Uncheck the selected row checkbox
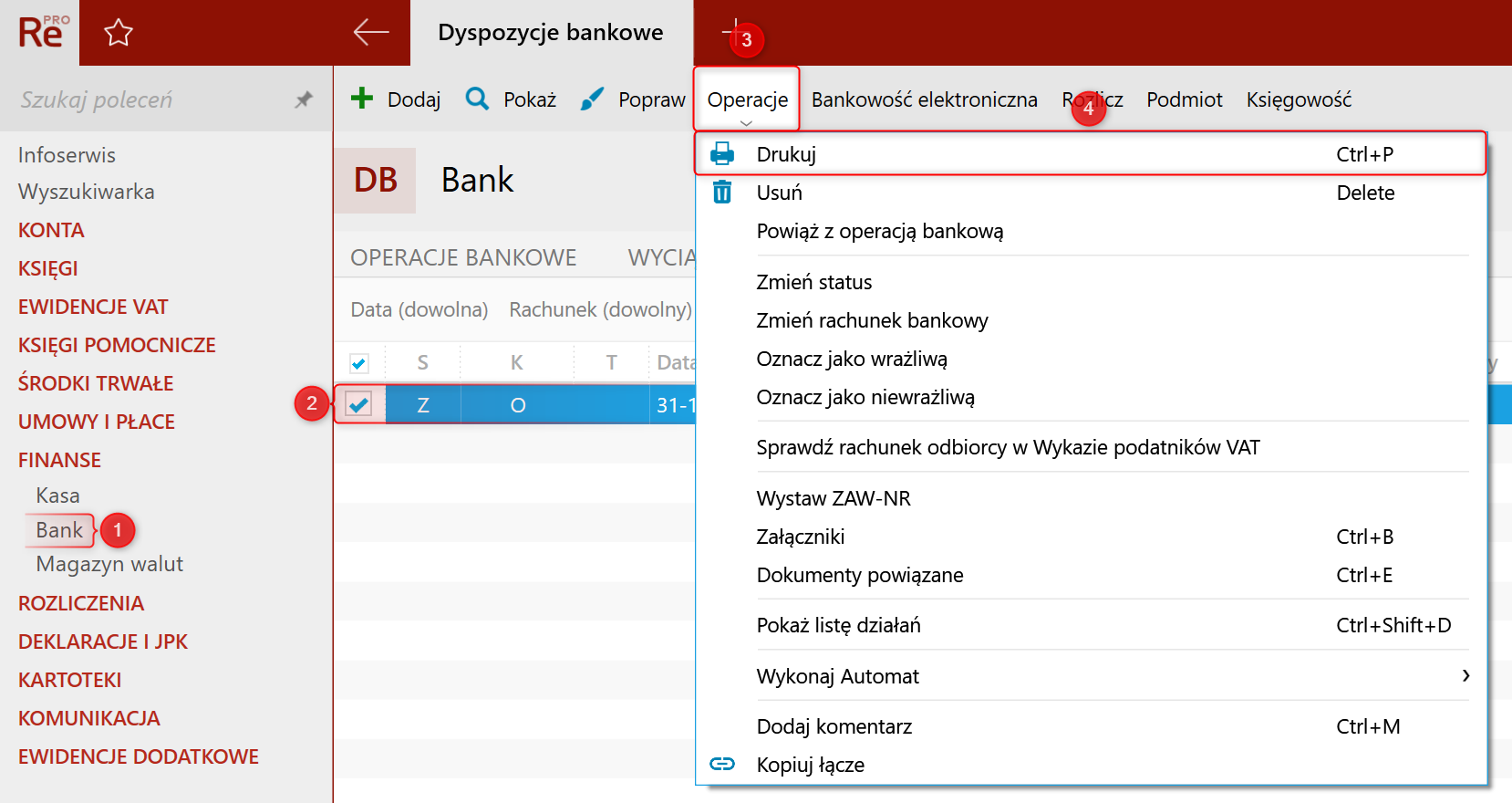 [359, 404]
